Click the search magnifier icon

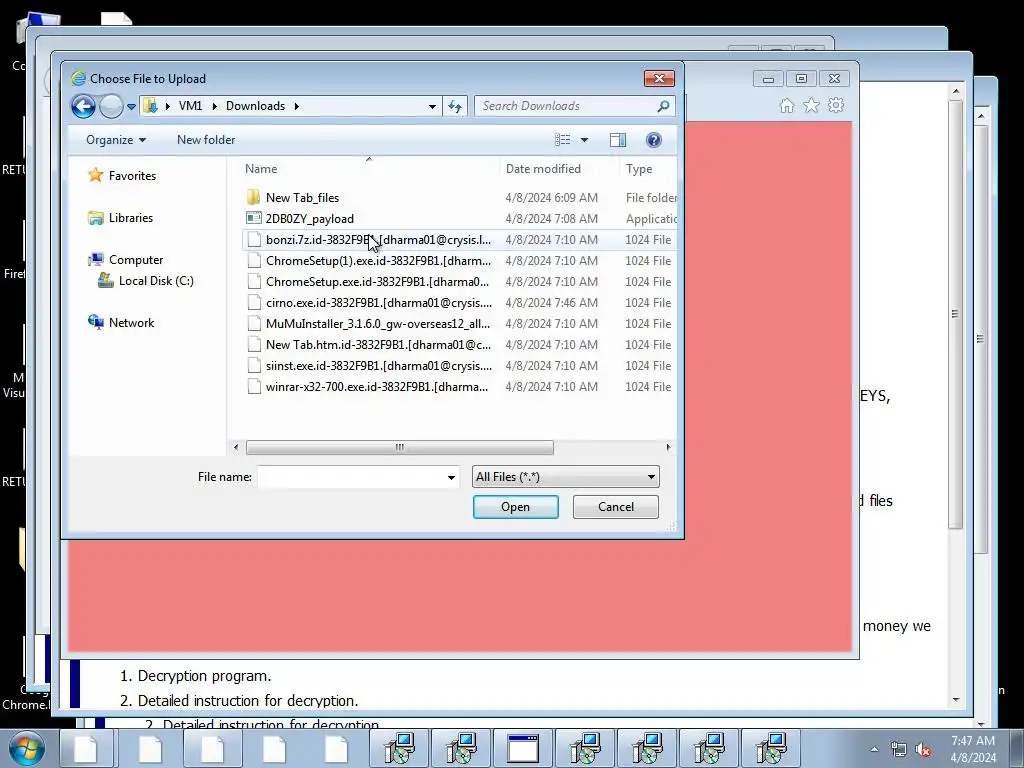pos(663,106)
